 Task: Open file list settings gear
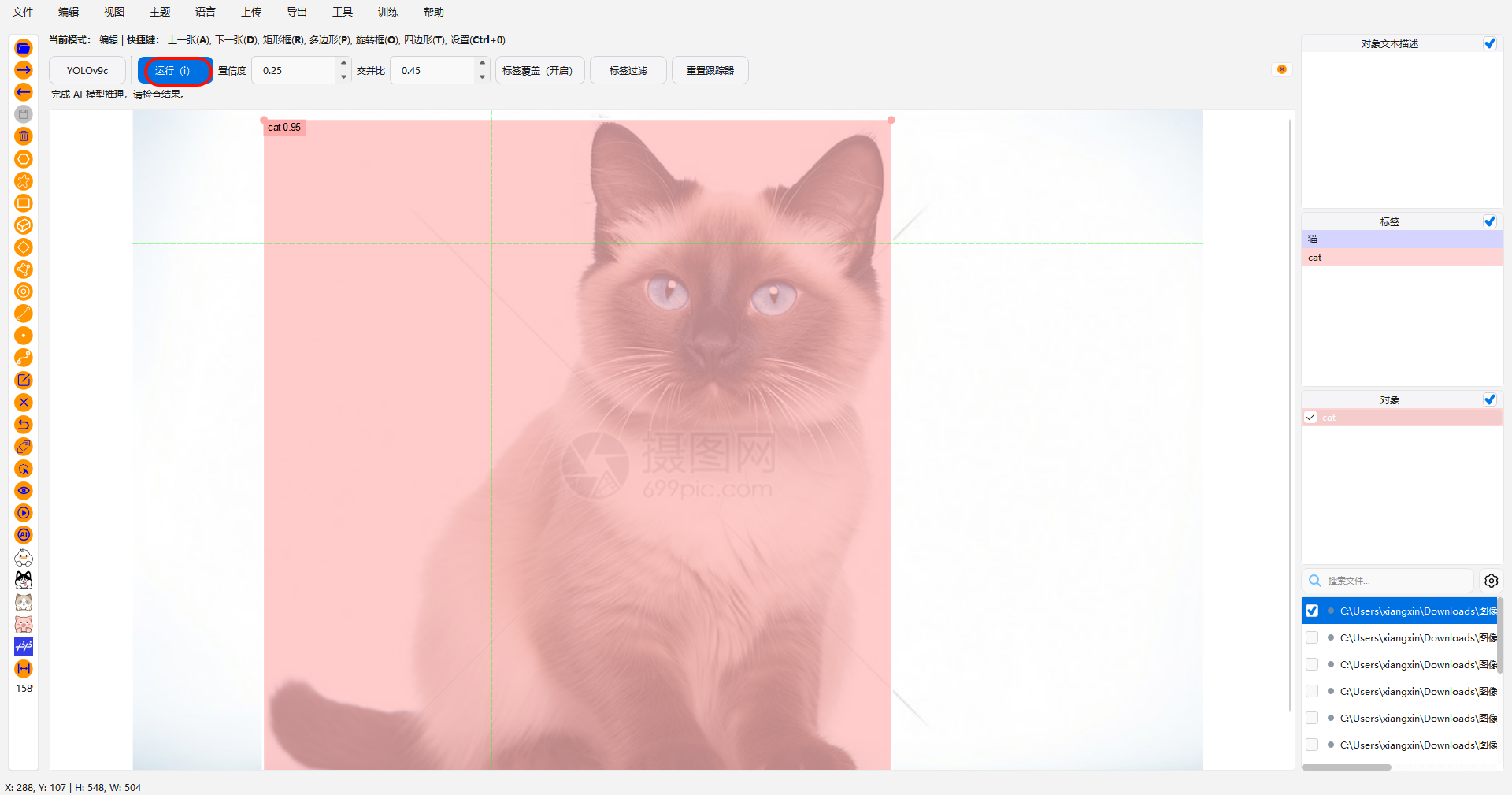[1491, 581]
